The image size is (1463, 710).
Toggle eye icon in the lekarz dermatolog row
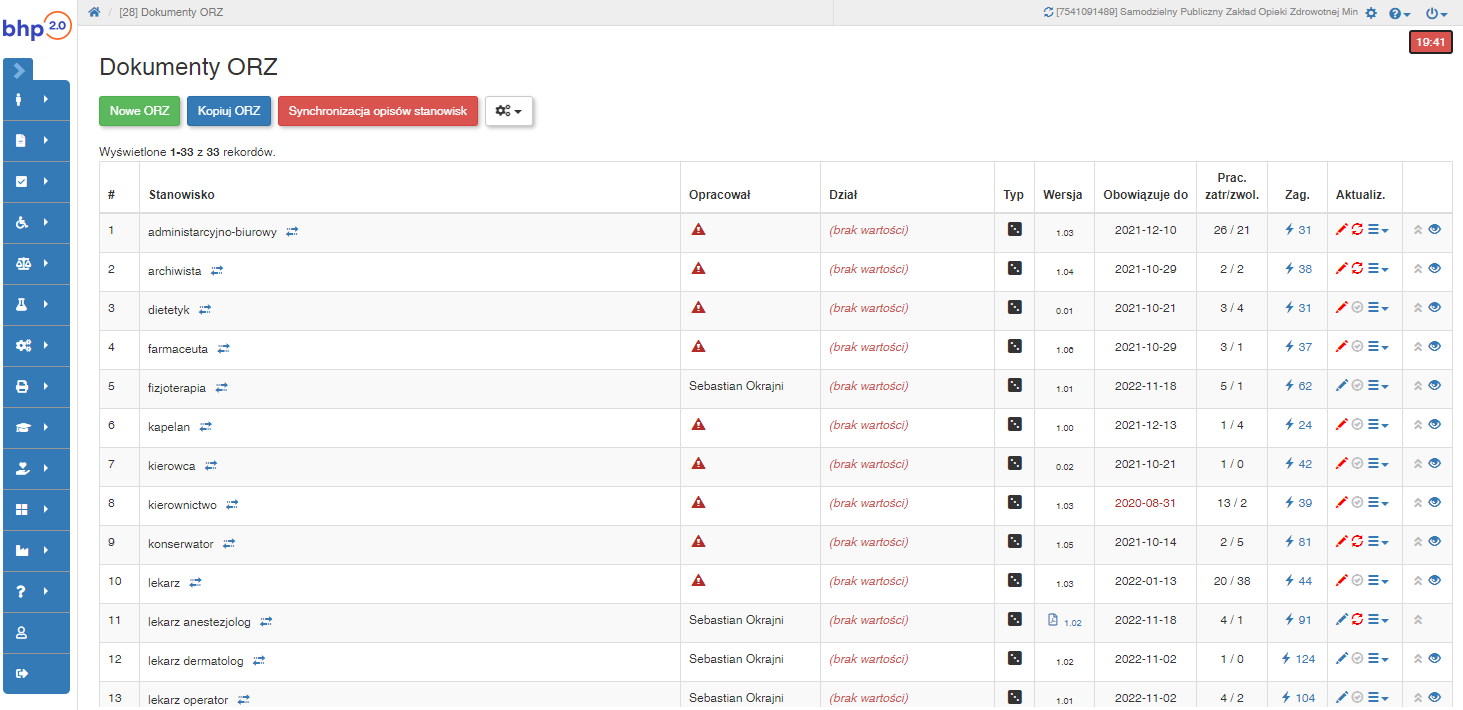click(x=1435, y=658)
